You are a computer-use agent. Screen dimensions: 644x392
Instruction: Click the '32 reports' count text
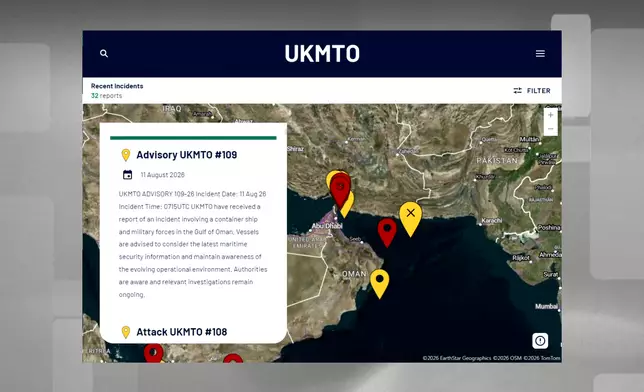[x=106, y=96]
